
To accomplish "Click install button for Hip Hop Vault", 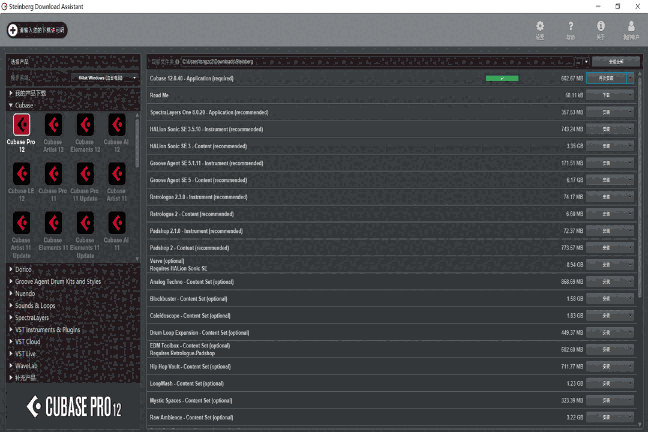I will (606, 366).
